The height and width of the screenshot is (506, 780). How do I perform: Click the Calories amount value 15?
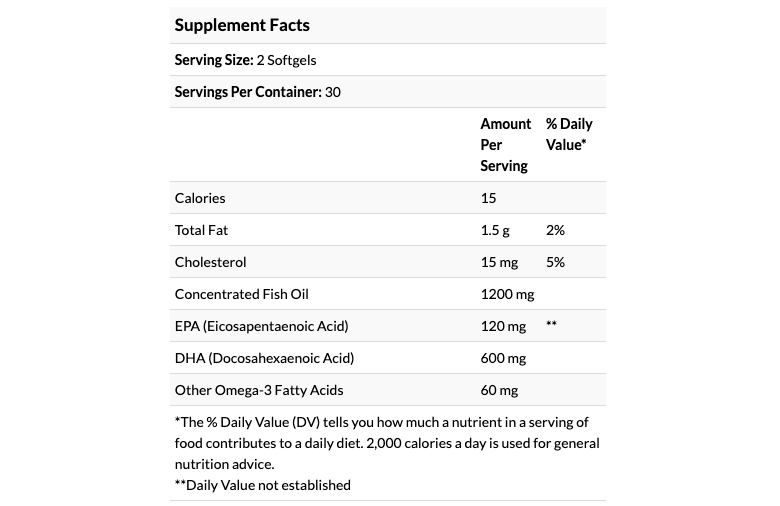488,198
